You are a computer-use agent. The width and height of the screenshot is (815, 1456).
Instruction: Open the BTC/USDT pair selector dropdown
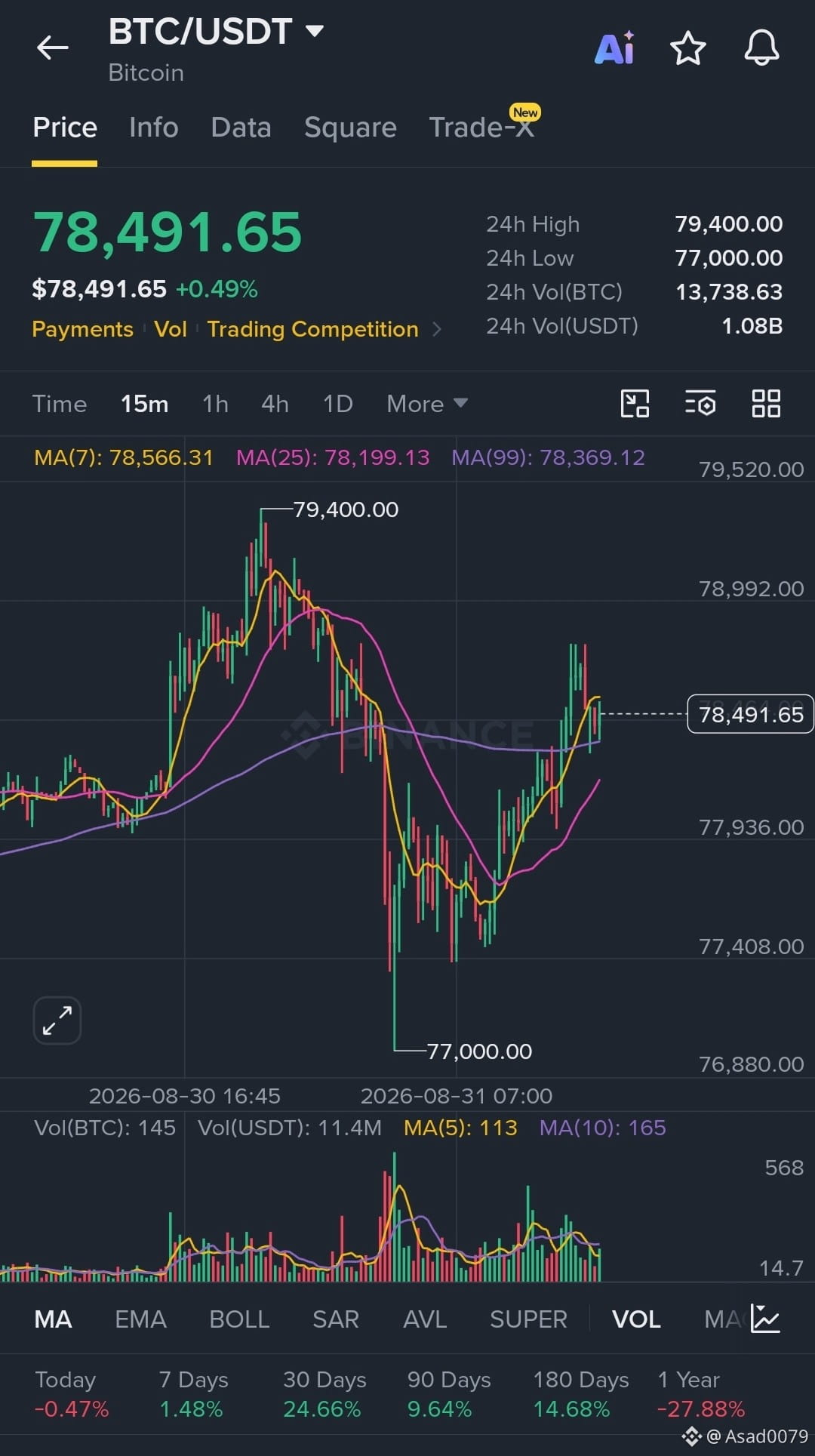217,32
